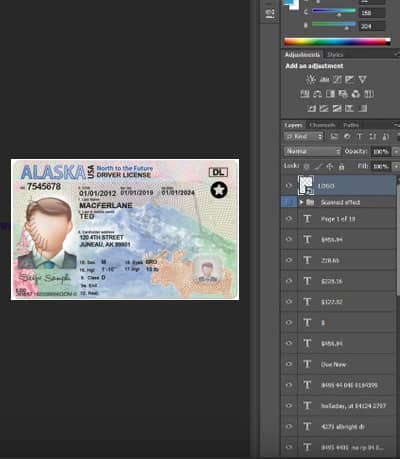
Task: Open the Fill slider arrow
Action: coord(396,166)
